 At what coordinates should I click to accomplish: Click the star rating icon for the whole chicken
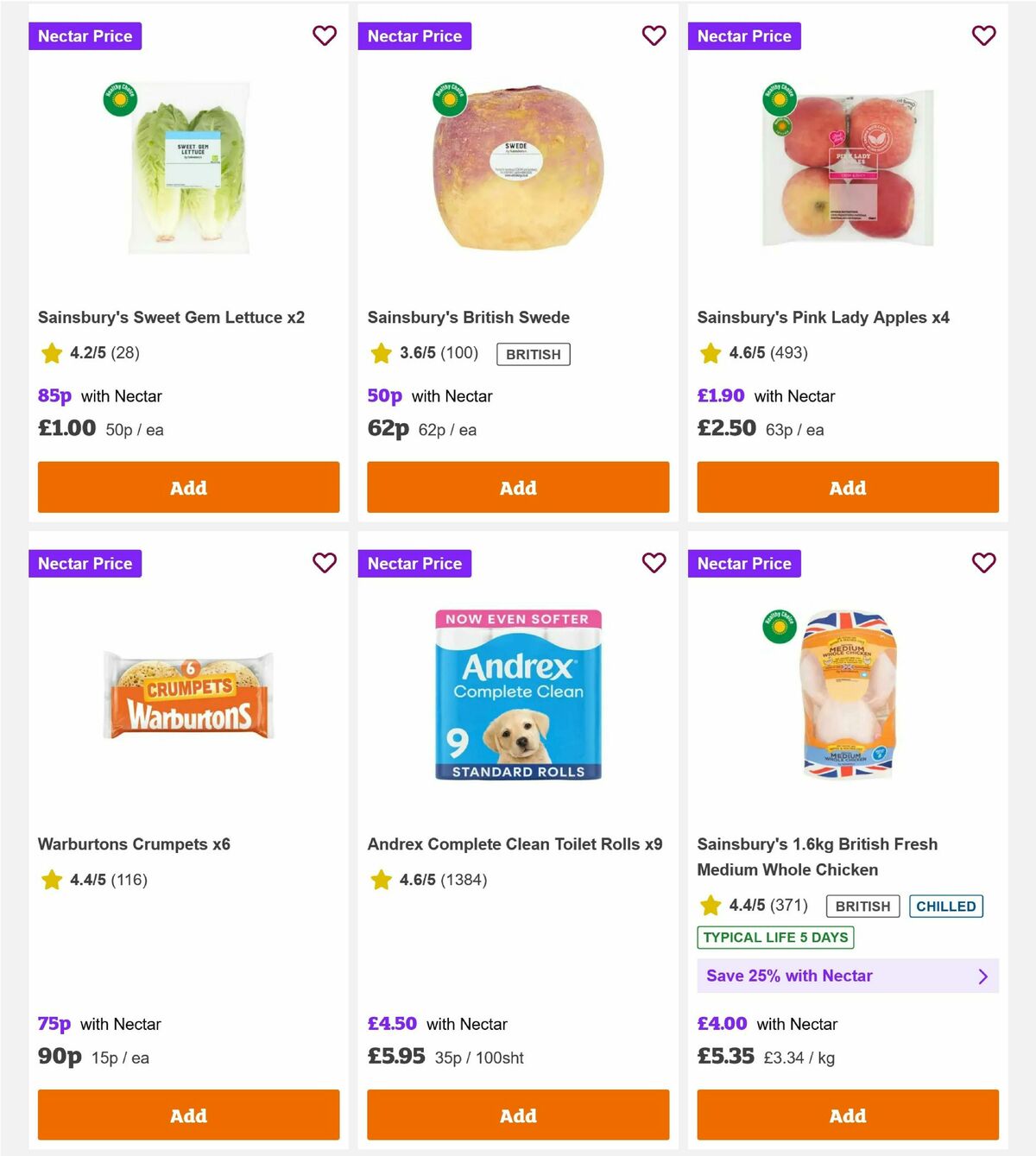click(711, 906)
